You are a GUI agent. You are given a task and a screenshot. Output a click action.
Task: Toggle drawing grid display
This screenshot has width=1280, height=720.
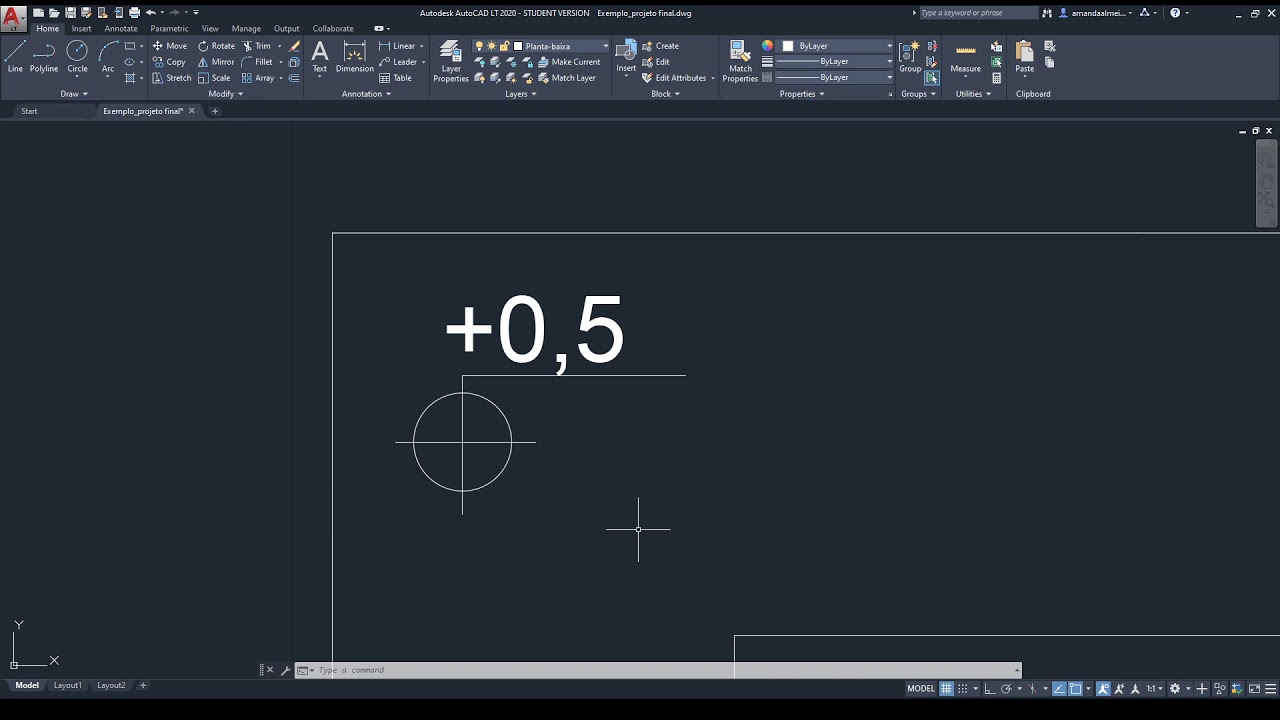946,688
